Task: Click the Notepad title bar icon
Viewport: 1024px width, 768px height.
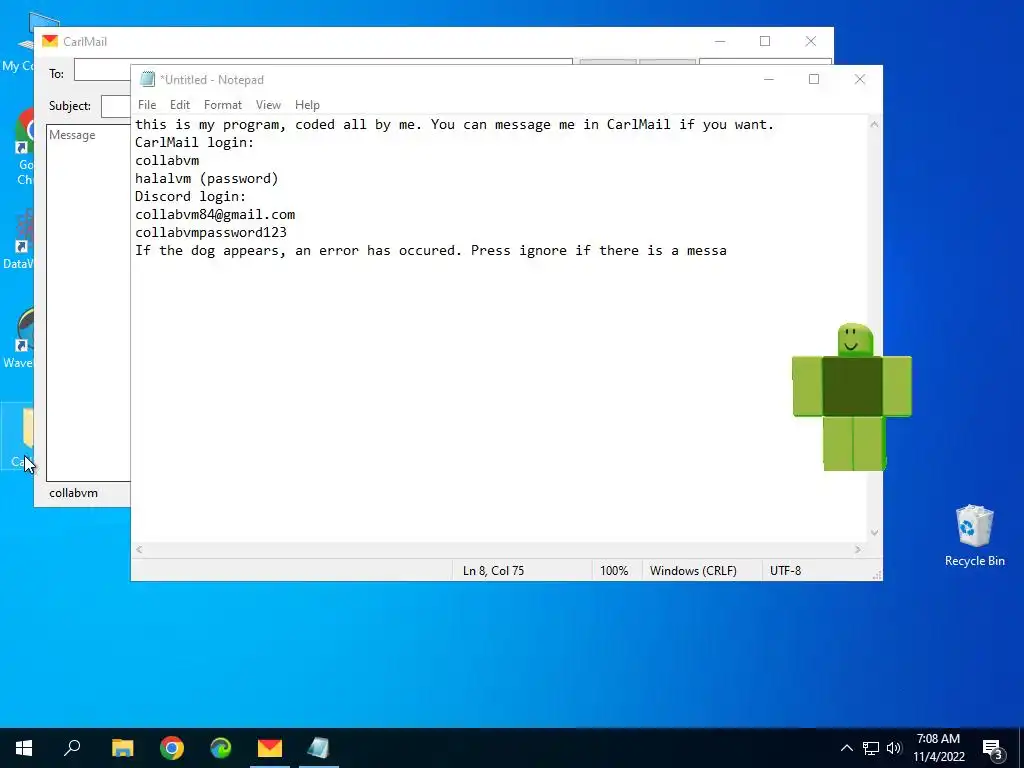Action: point(148,79)
